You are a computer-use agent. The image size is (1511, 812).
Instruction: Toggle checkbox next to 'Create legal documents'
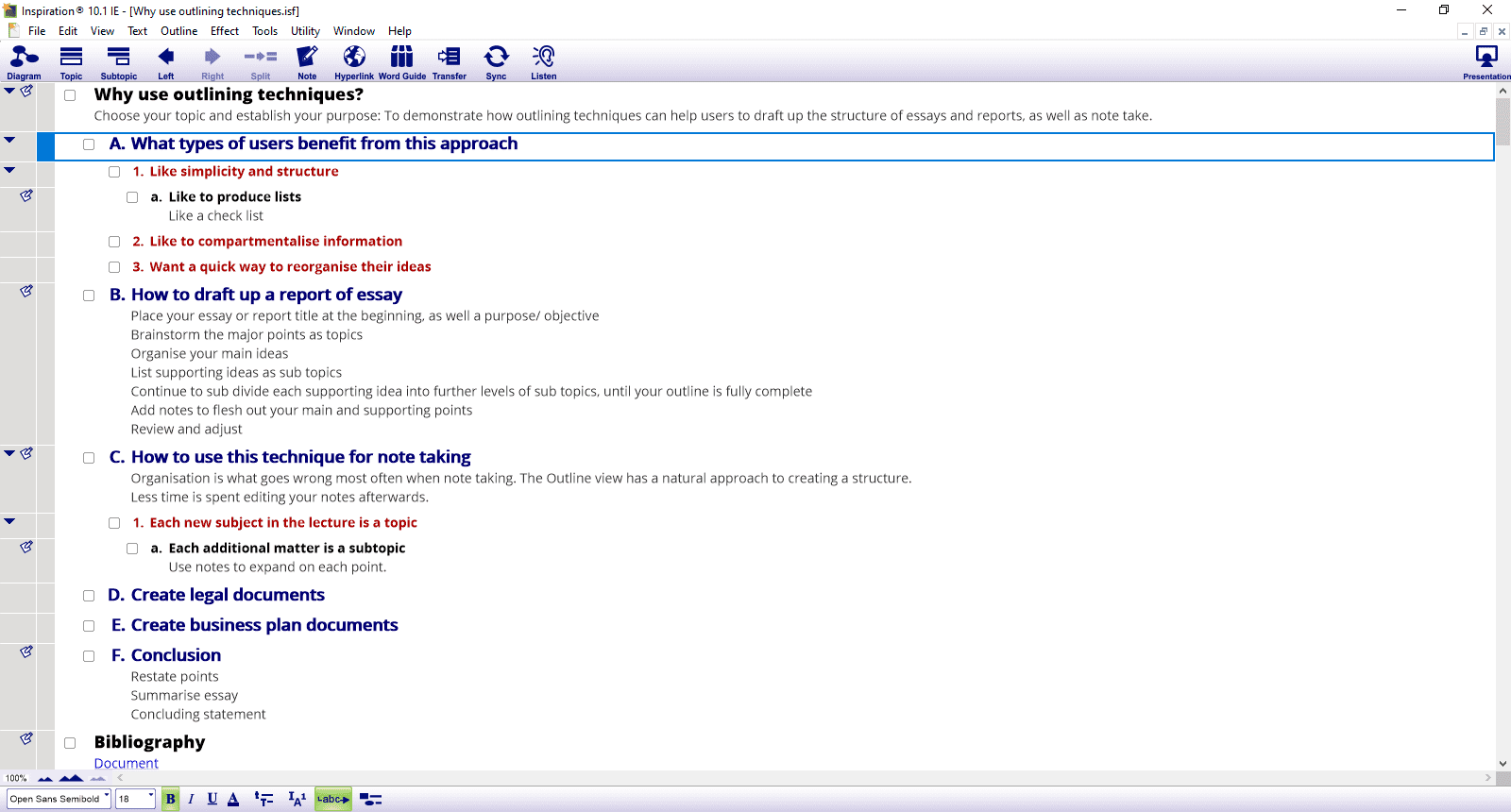pyautogui.click(x=89, y=596)
